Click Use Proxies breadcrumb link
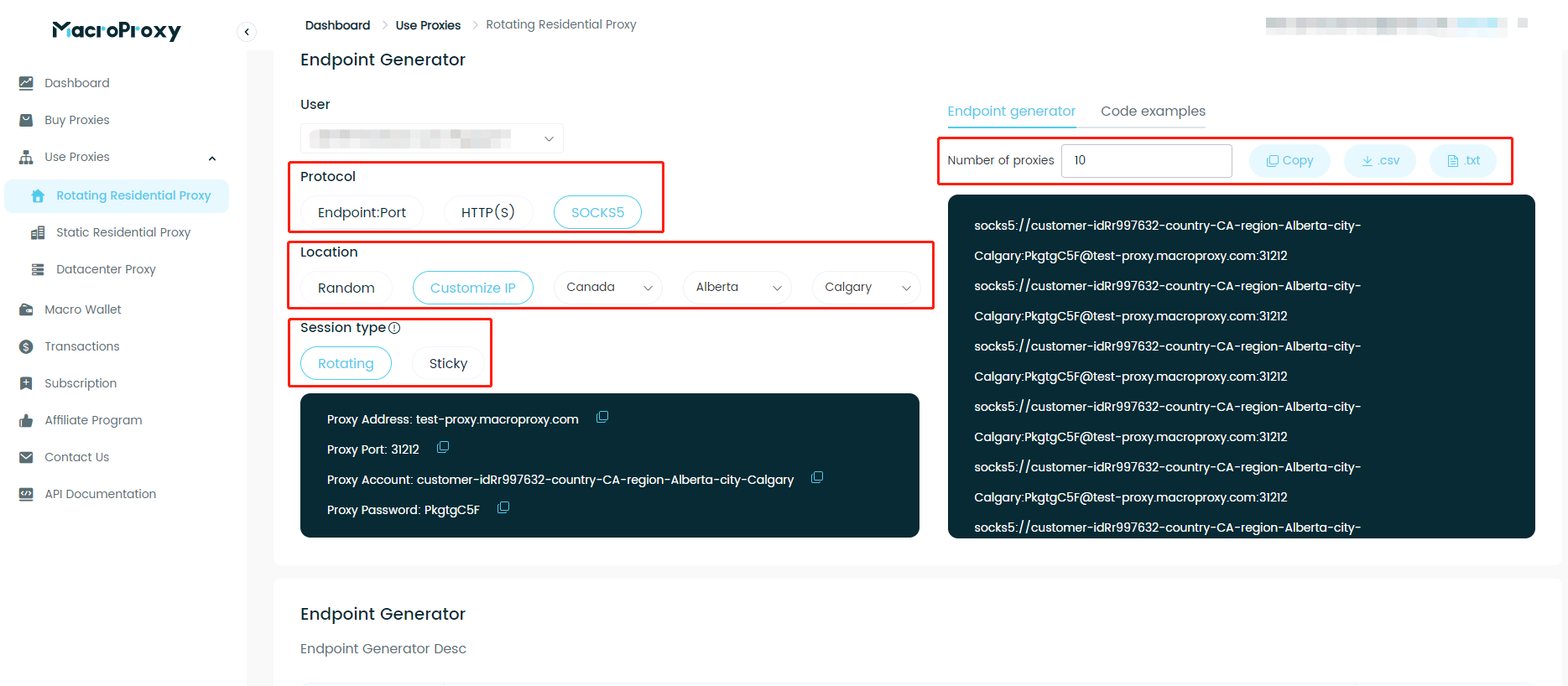The height and width of the screenshot is (686, 1568). point(428,25)
